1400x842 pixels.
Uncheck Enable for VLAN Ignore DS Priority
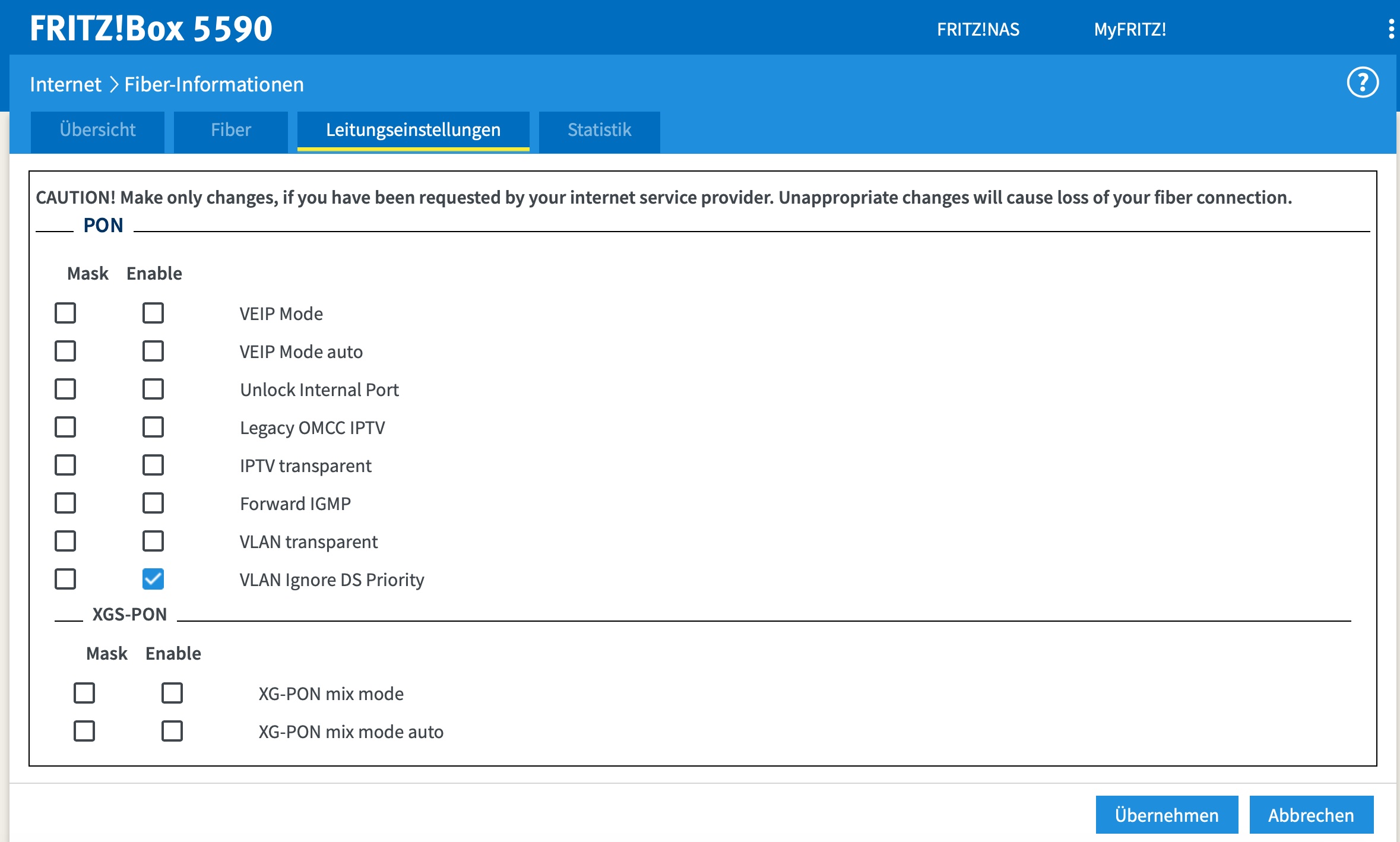point(153,579)
